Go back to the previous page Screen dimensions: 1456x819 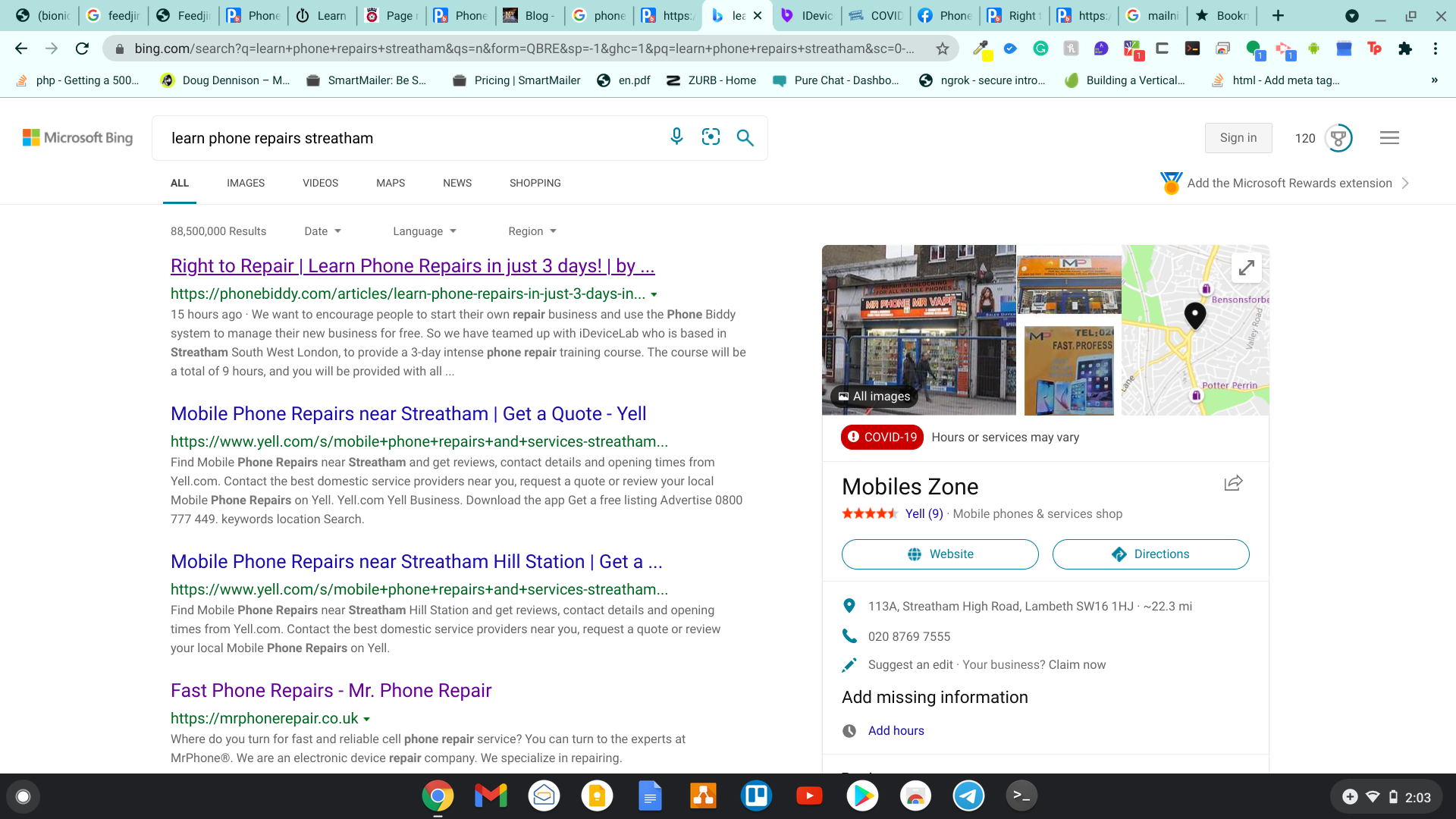coord(21,49)
